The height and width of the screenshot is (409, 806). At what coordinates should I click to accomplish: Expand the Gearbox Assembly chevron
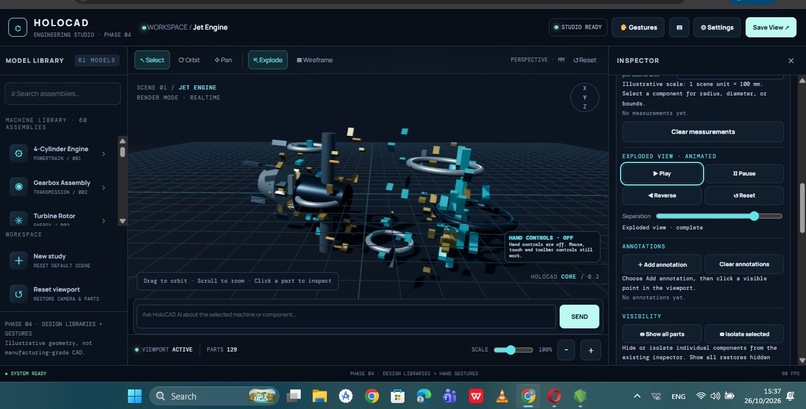coord(103,187)
